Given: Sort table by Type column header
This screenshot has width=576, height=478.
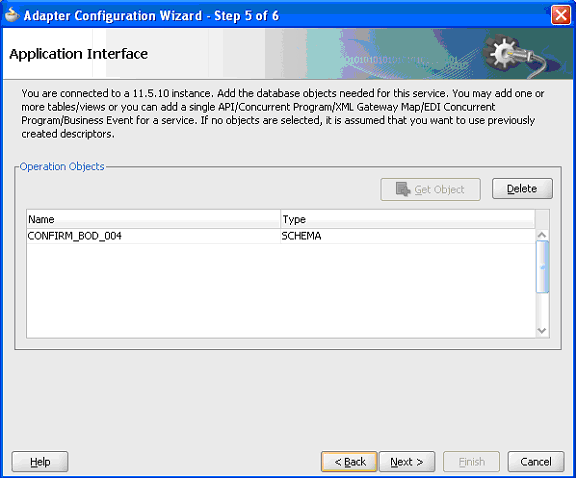Looking at the screenshot, I should pyautogui.click(x=407, y=219).
